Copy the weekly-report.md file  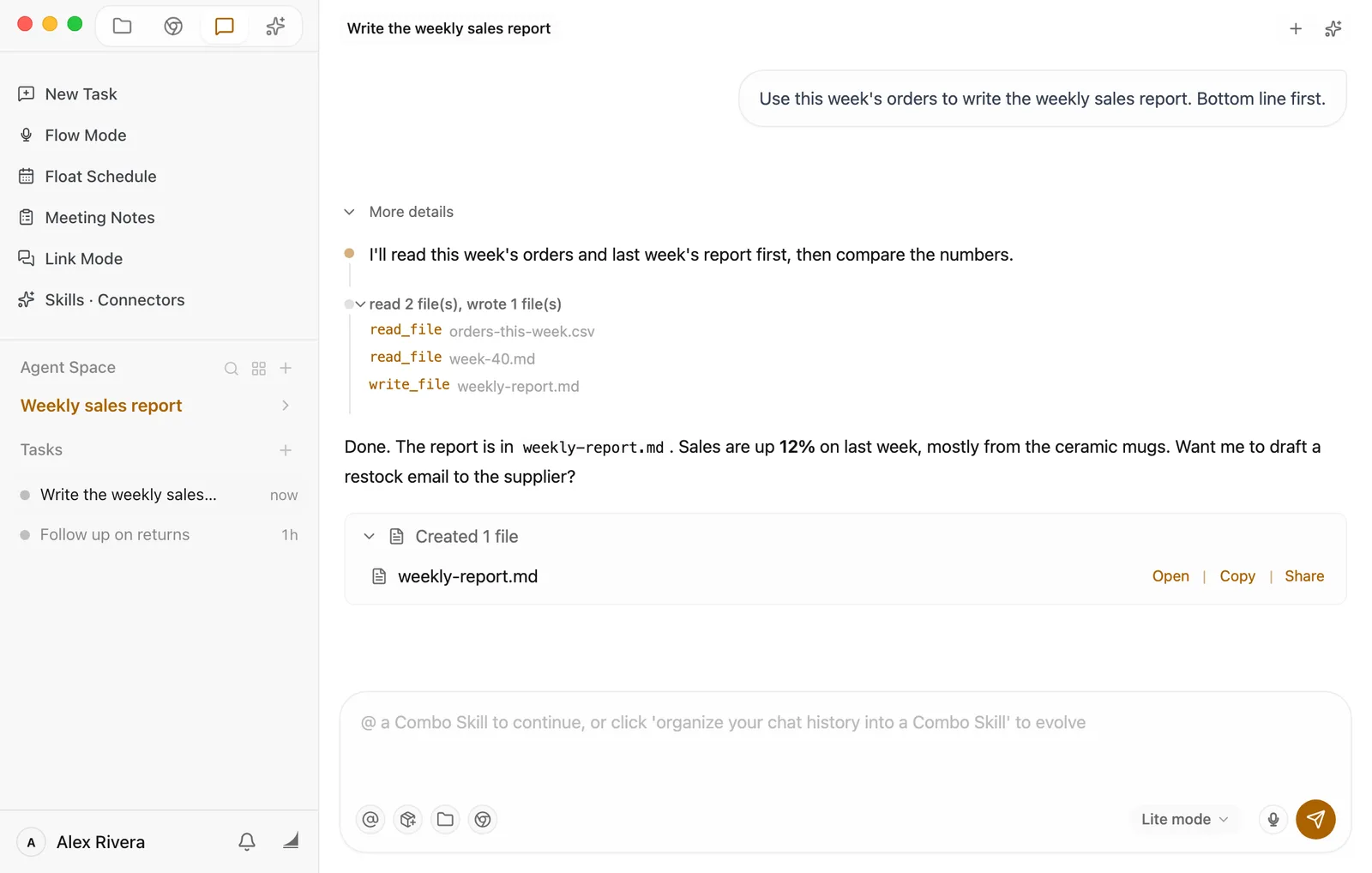(x=1237, y=576)
